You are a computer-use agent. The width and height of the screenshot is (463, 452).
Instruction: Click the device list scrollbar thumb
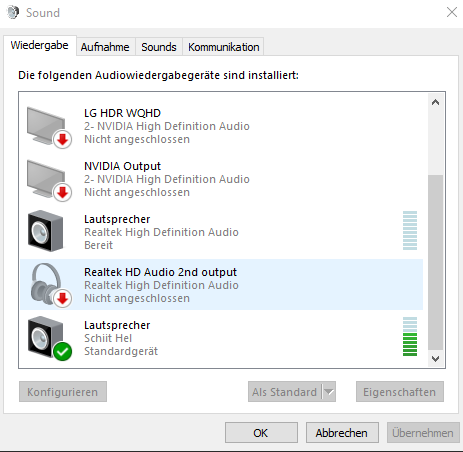[435, 263]
